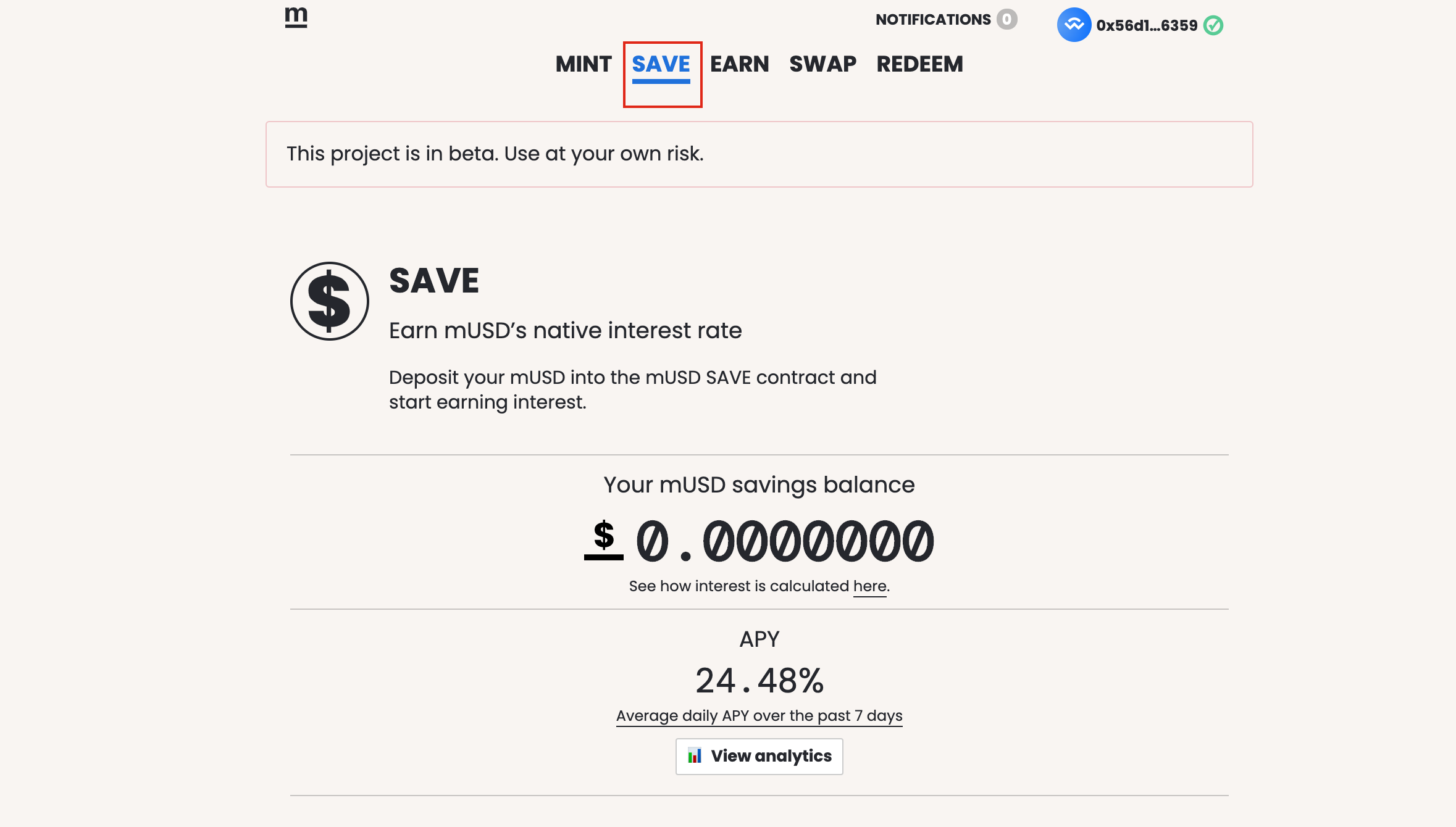Open the wallet avatar icon

1074,25
